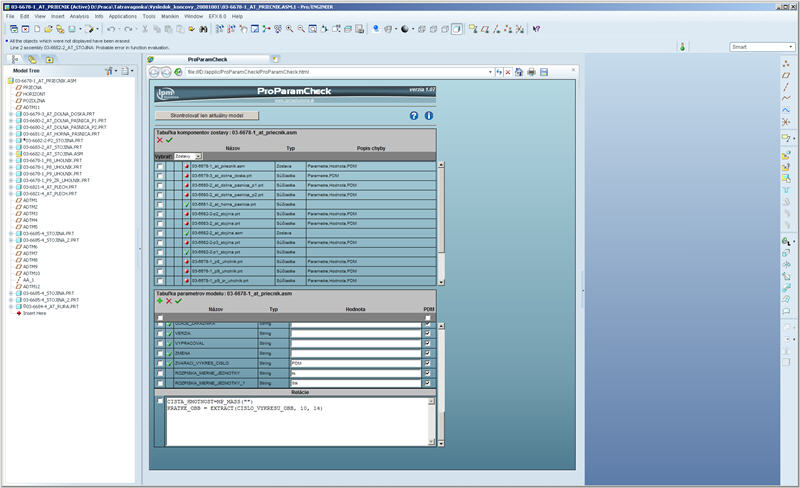800x488 pixels.
Task: Check the box for 03-6682-2_at_stojina.asm row
Action: click(x=160, y=233)
